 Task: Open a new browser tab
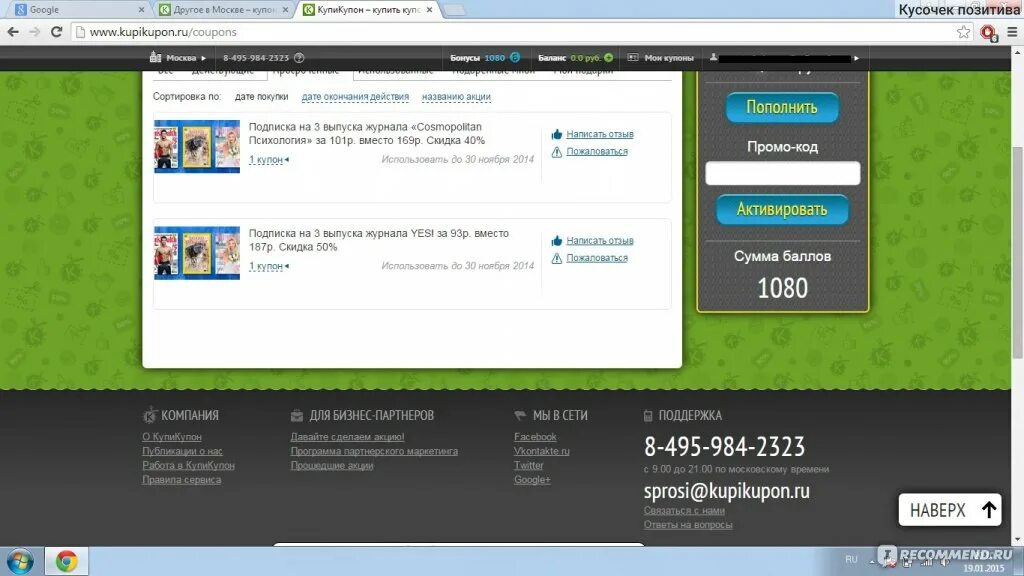(x=455, y=10)
